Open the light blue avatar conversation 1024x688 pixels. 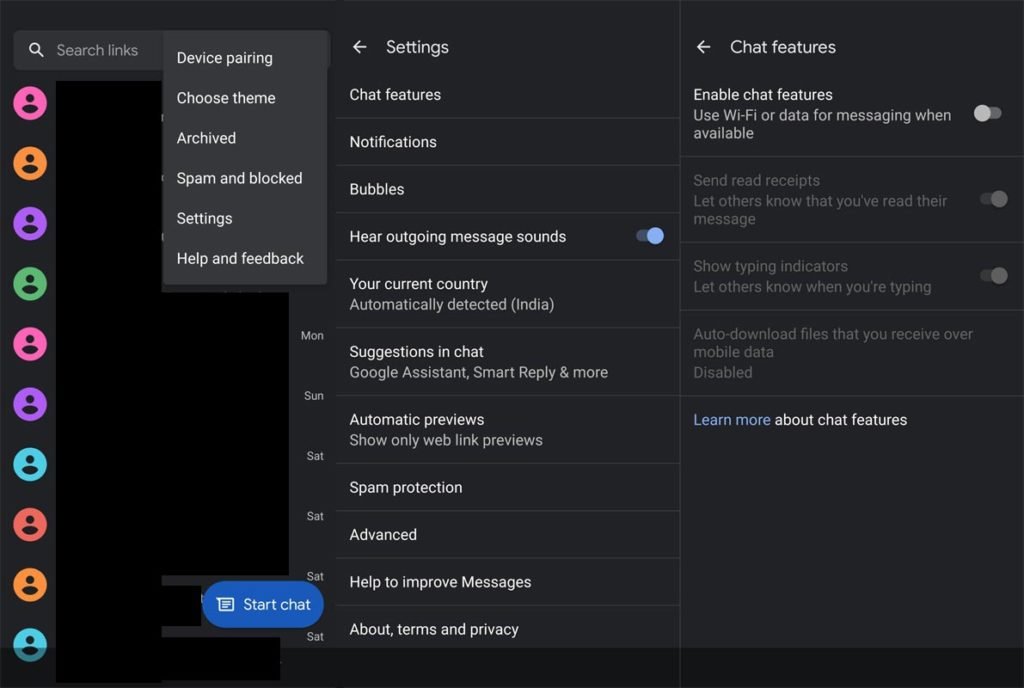tap(29, 463)
